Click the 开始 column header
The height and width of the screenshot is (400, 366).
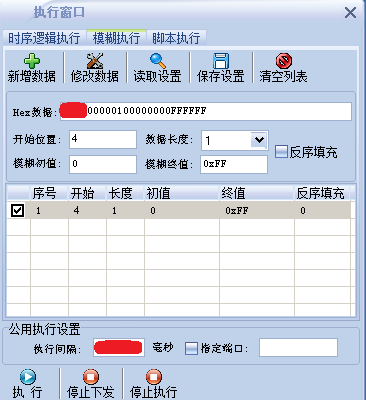[x=87, y=193]
